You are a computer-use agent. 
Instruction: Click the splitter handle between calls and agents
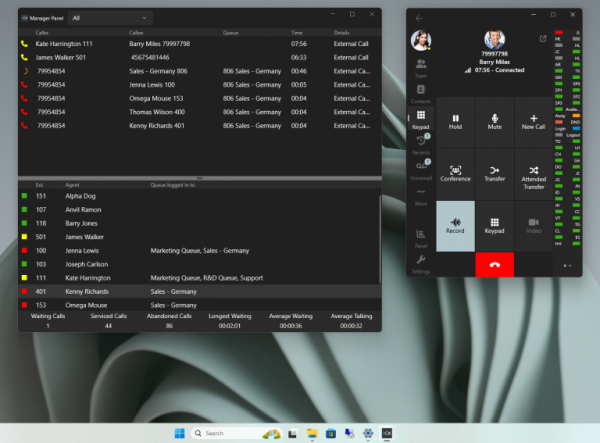click(200, 178)
